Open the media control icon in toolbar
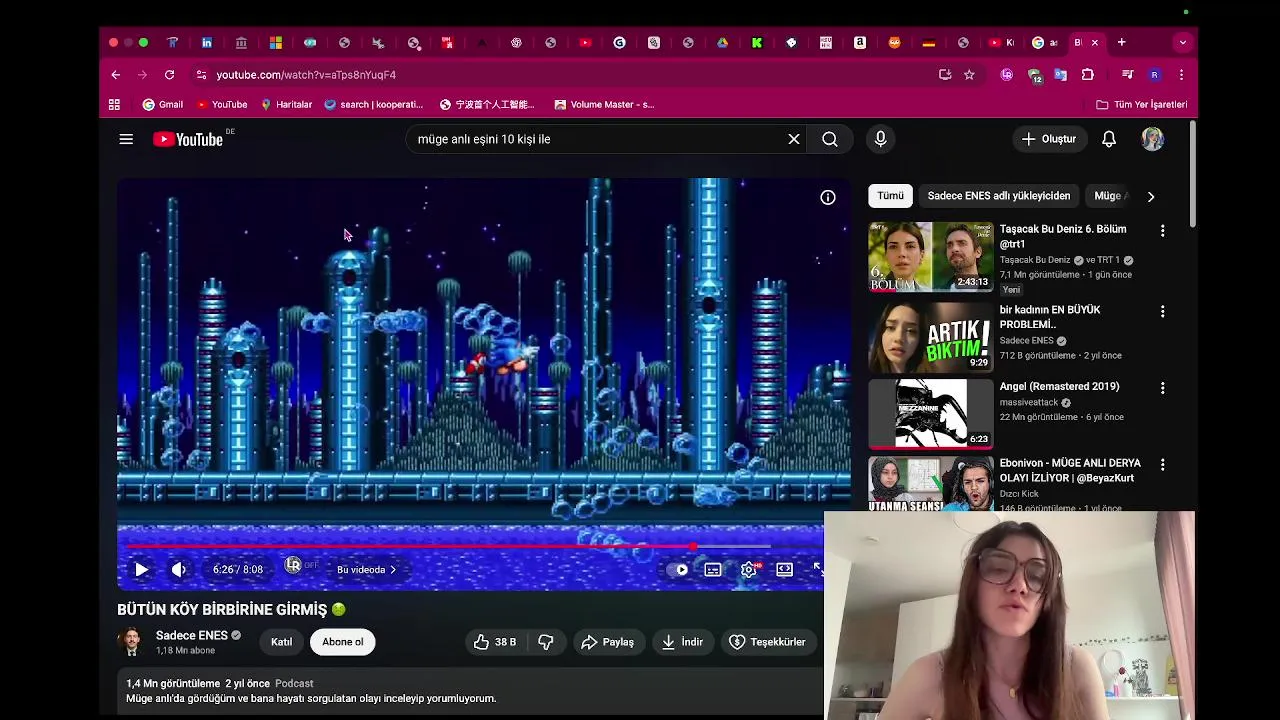1280x720 pixels. pyautogui.click(x=1128, y=75)
